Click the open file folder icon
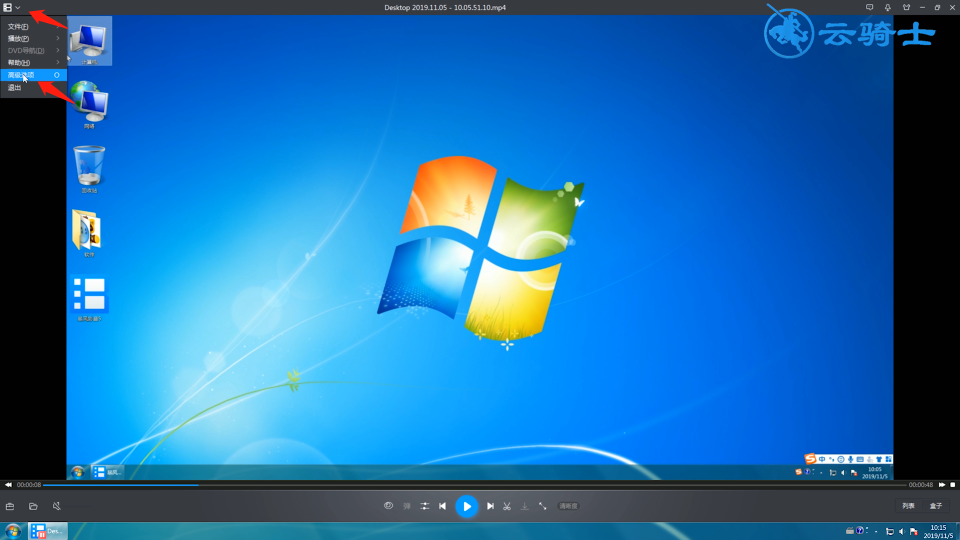This screenshot has width=960, height=540. [33, 506]
